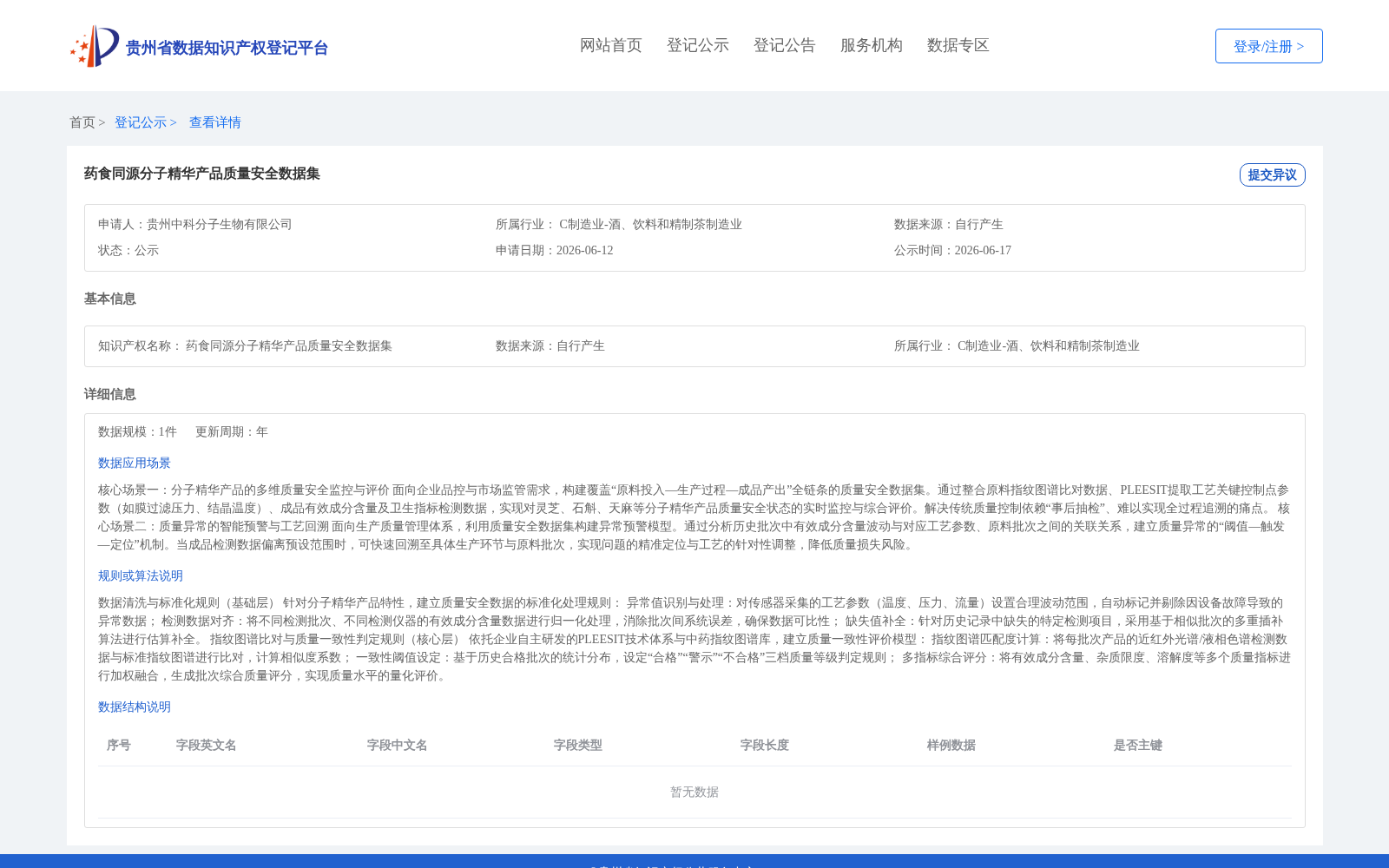Screen dimensions: 1389x868
Task: Open the 贵州省数据知识产权登记平台 title link
Action: pos(227,48)
